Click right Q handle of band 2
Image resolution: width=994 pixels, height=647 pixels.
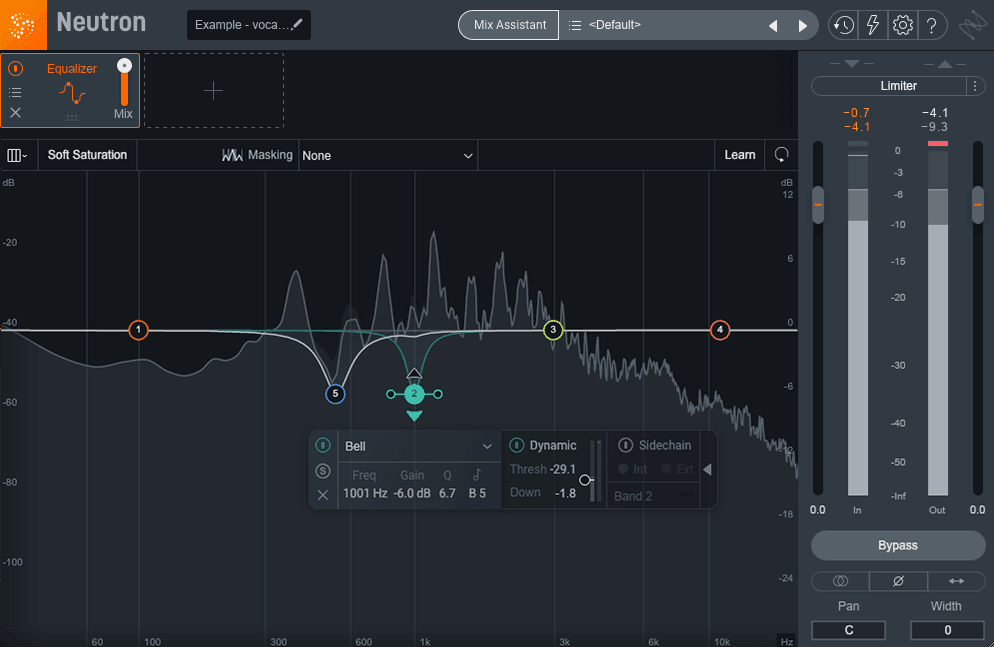(437, 394)
